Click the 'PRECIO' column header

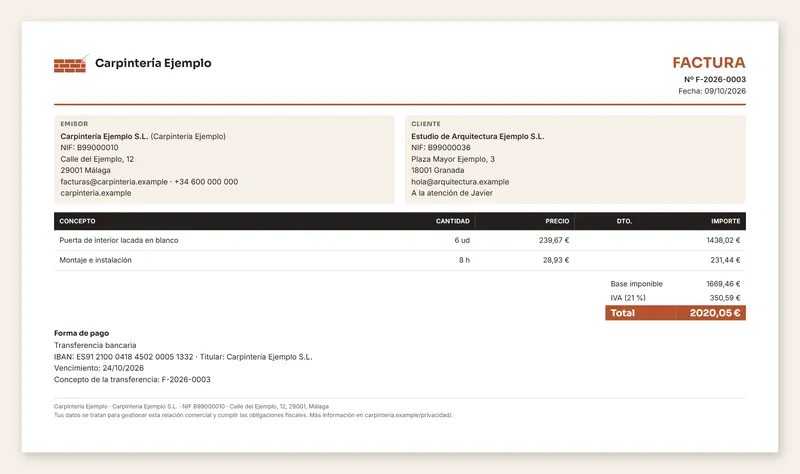point(557,221)
